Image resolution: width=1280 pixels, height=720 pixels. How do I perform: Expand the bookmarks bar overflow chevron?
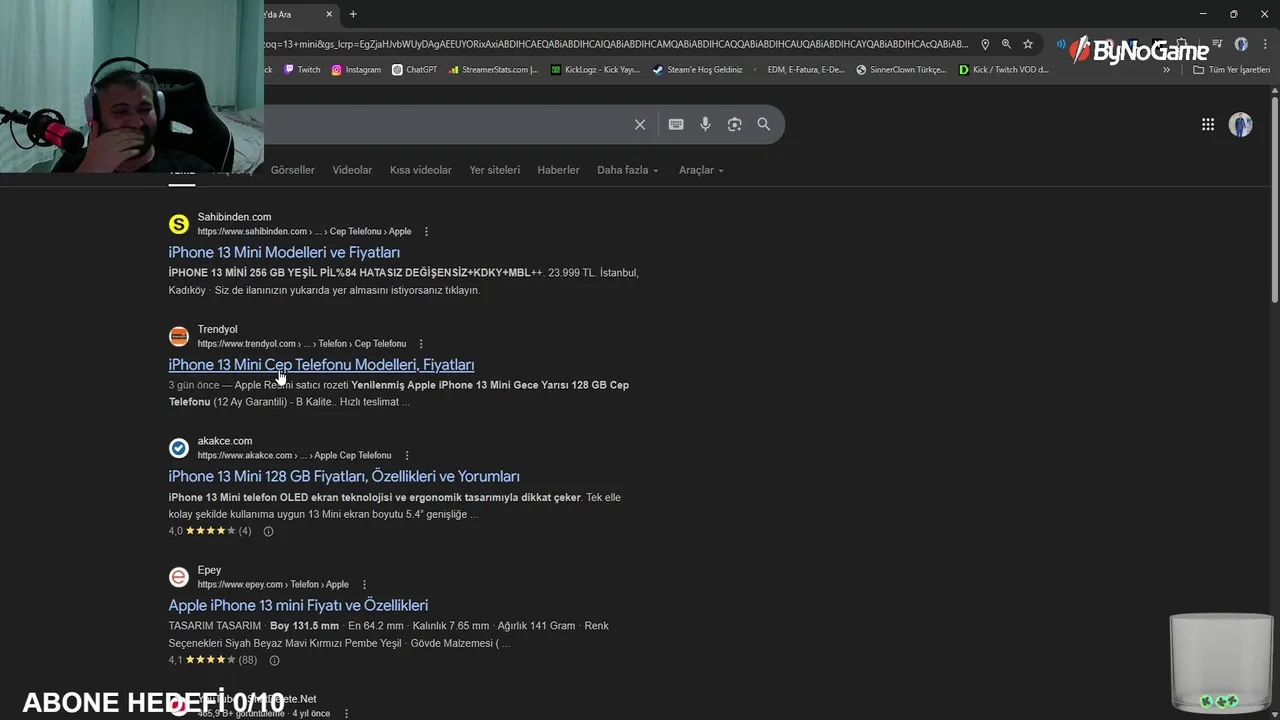1166,70
